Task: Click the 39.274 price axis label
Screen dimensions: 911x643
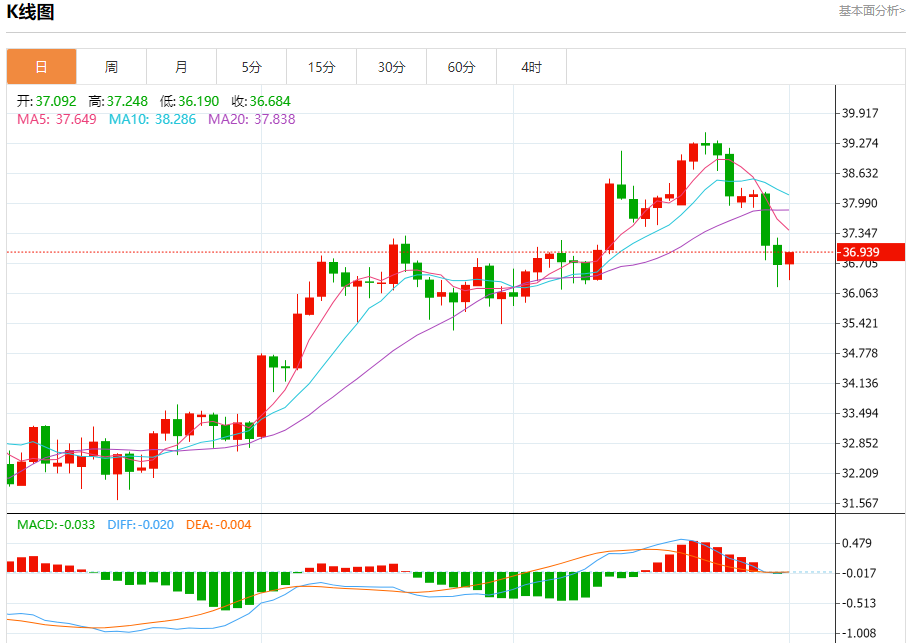Action: [860, 143]
